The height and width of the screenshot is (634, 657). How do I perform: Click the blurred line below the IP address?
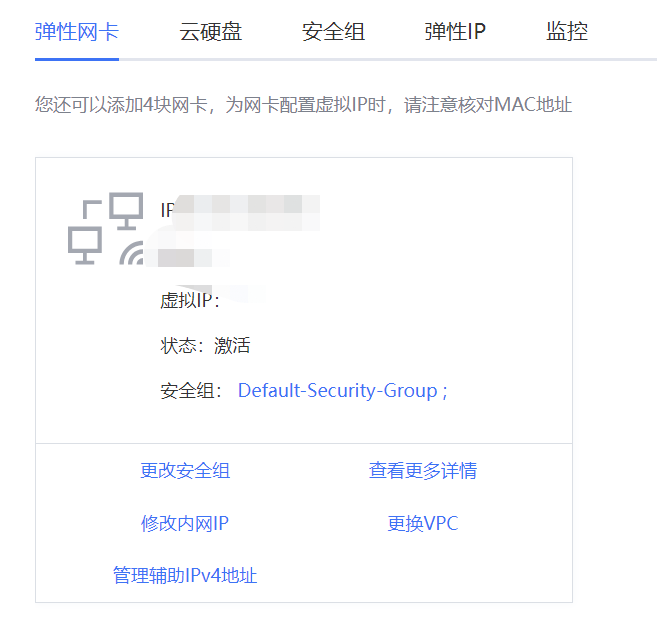coord(192,256)
